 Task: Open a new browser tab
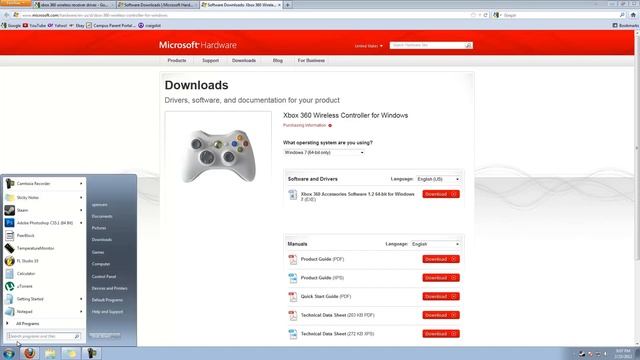coord(288,5)
